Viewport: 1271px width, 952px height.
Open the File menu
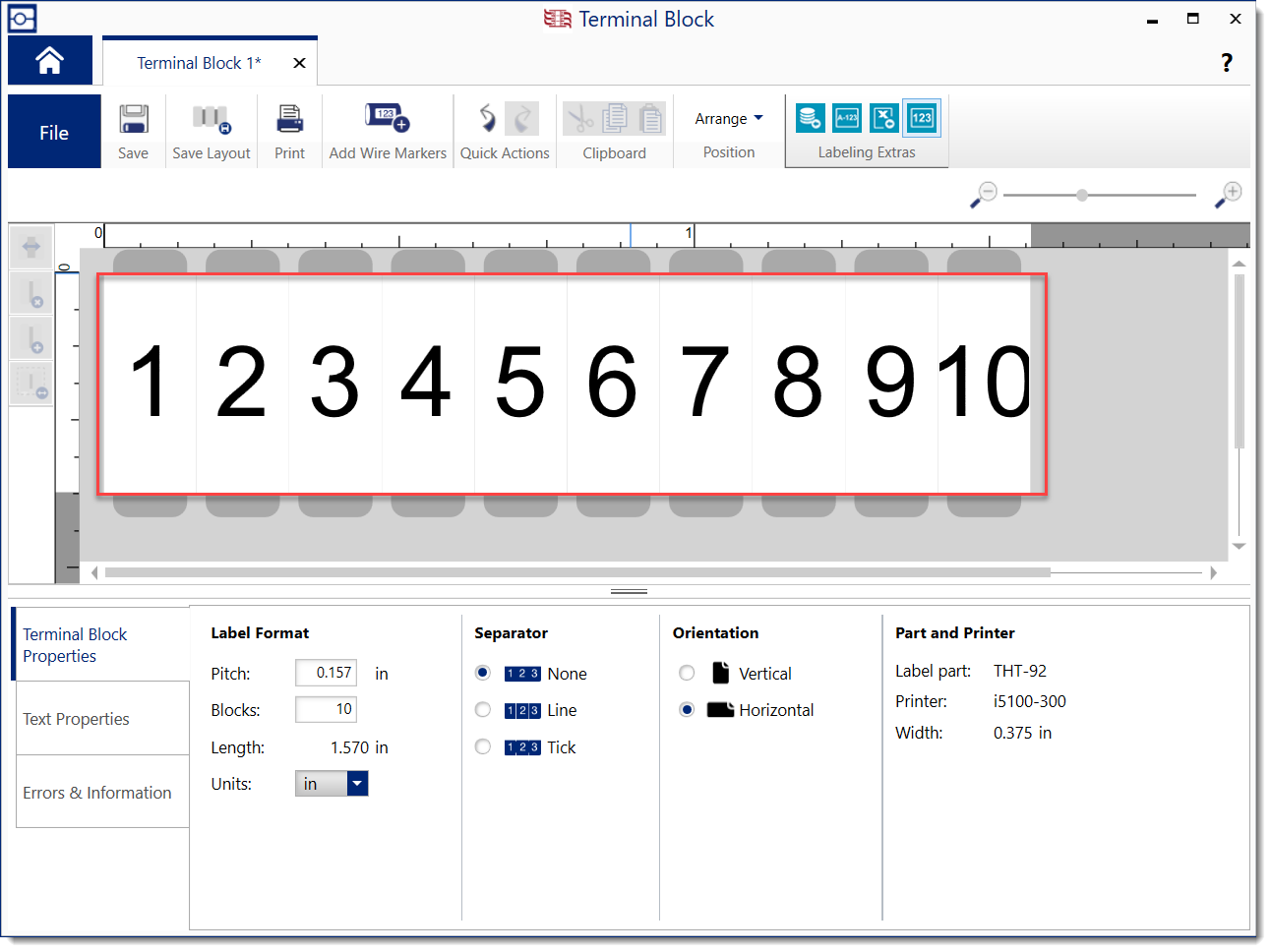(54, 133)
